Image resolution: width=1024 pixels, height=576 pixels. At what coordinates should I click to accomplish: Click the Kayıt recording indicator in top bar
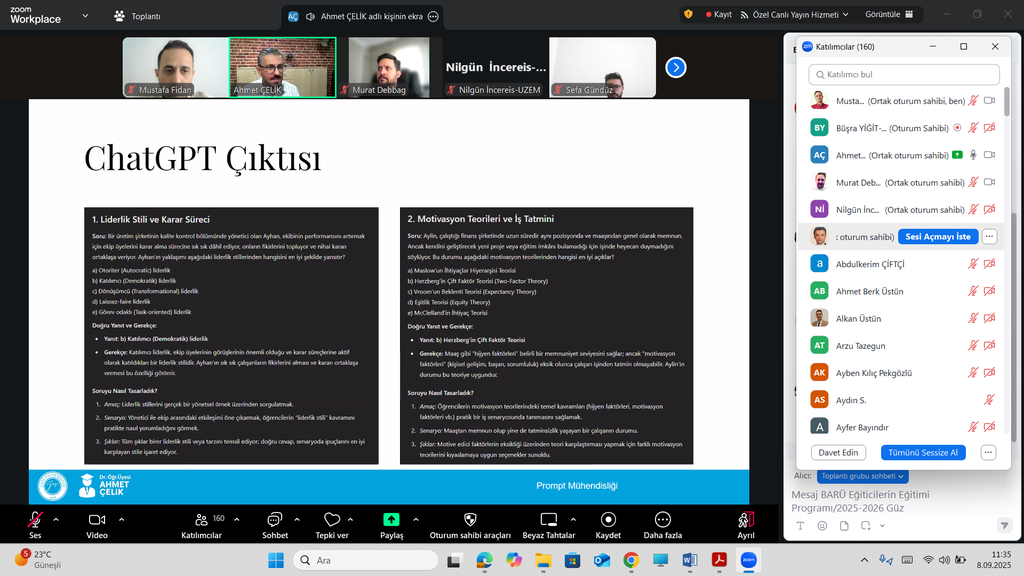click(x=718, y=14)
